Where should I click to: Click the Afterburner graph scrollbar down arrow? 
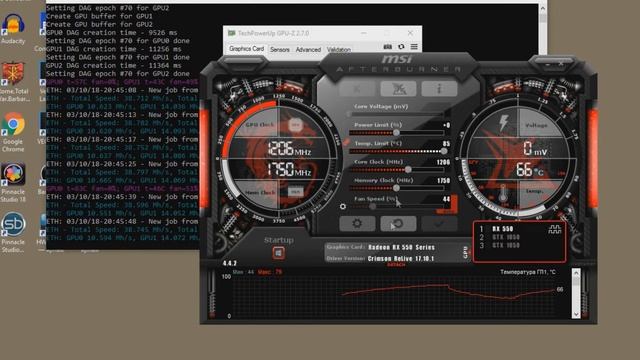point(576,314)
